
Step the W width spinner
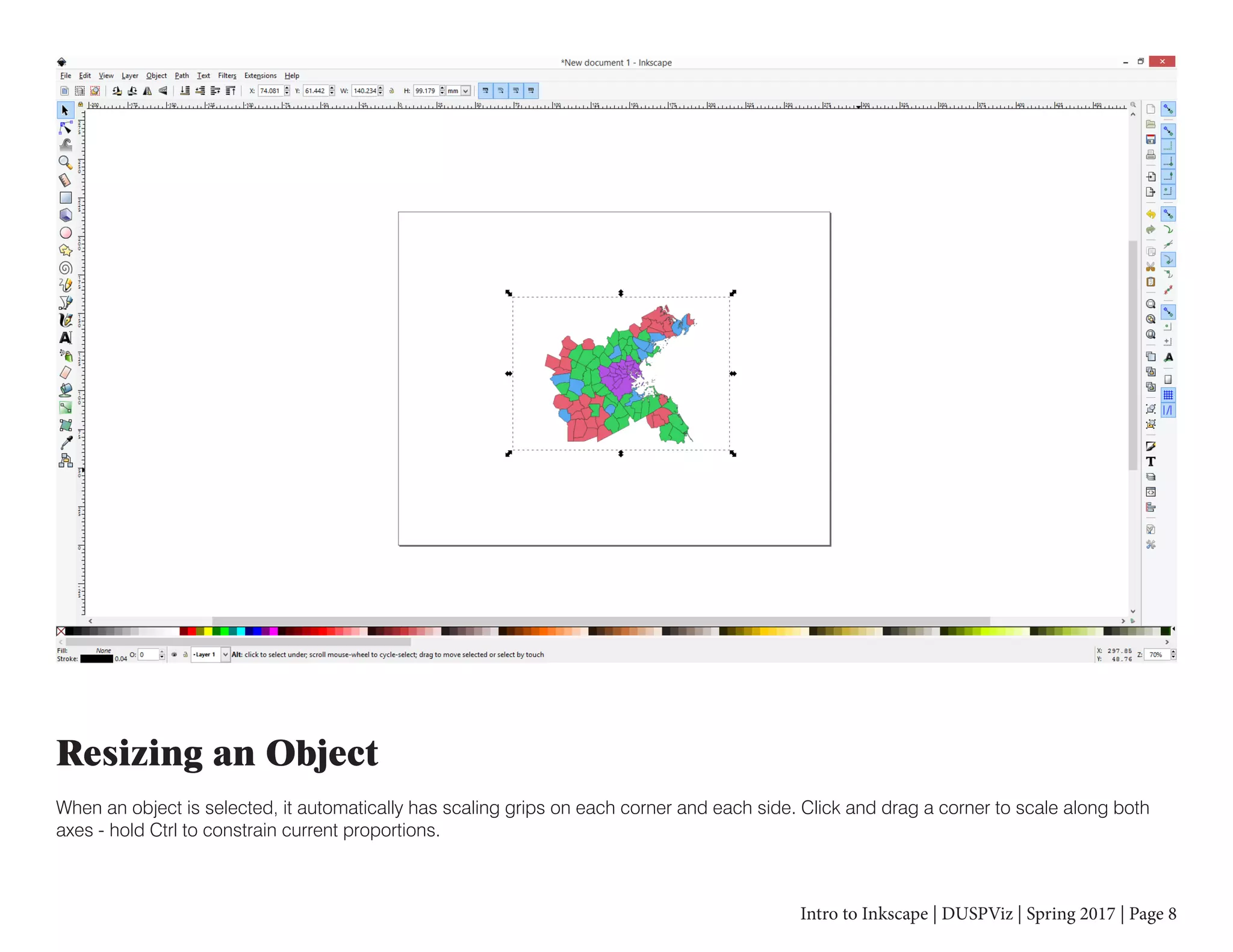click(x=380, y=91)
